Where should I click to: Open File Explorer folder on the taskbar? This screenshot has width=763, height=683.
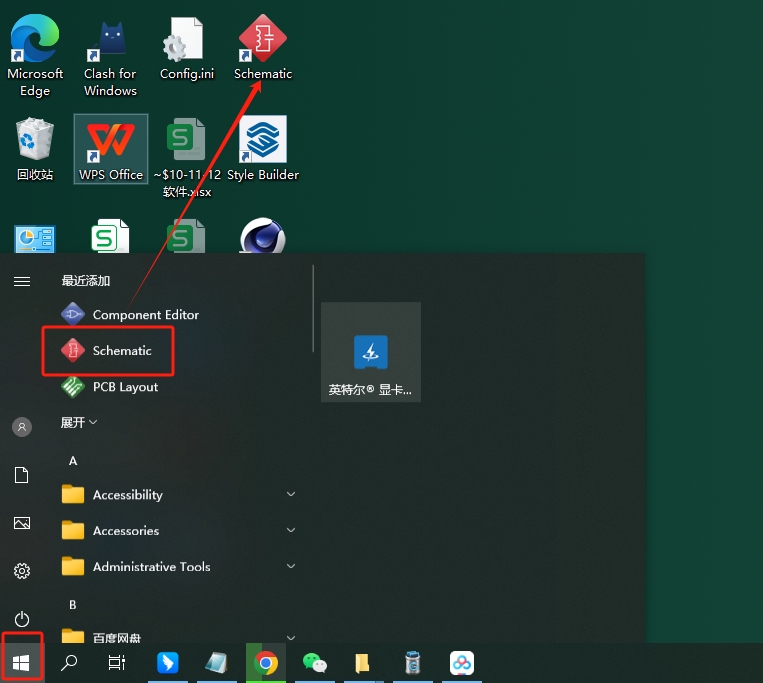(363, 663)
